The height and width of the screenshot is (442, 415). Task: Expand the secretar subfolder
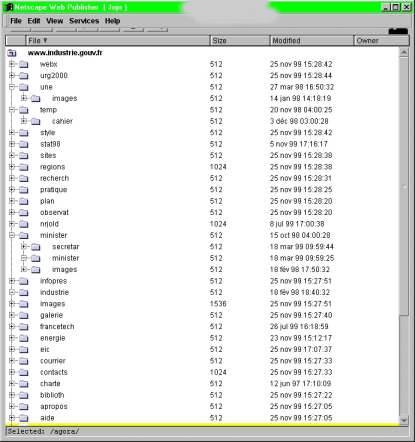(x=24, y=246)
